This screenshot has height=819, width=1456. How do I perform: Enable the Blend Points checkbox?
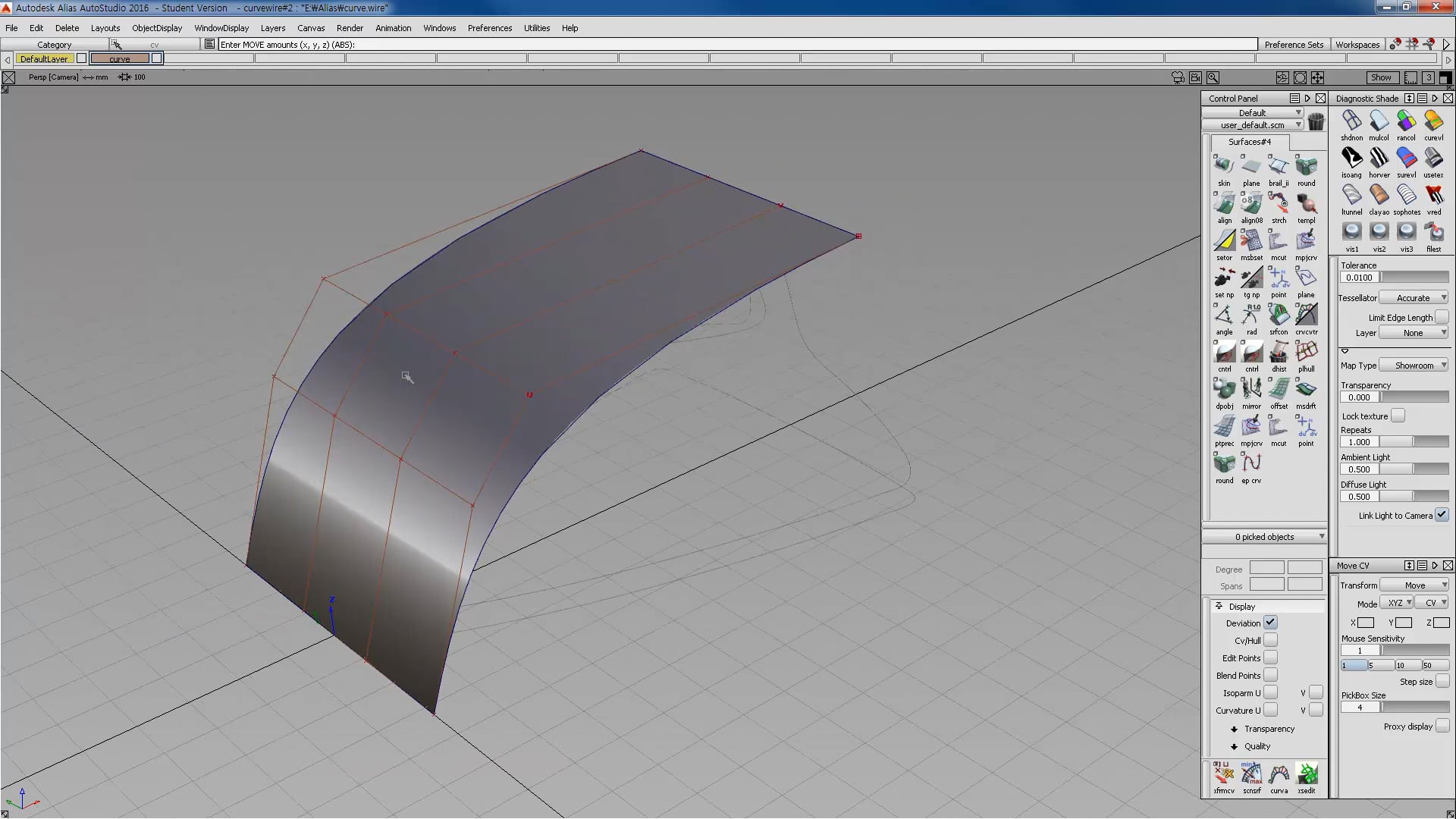tap(1270, 675)
